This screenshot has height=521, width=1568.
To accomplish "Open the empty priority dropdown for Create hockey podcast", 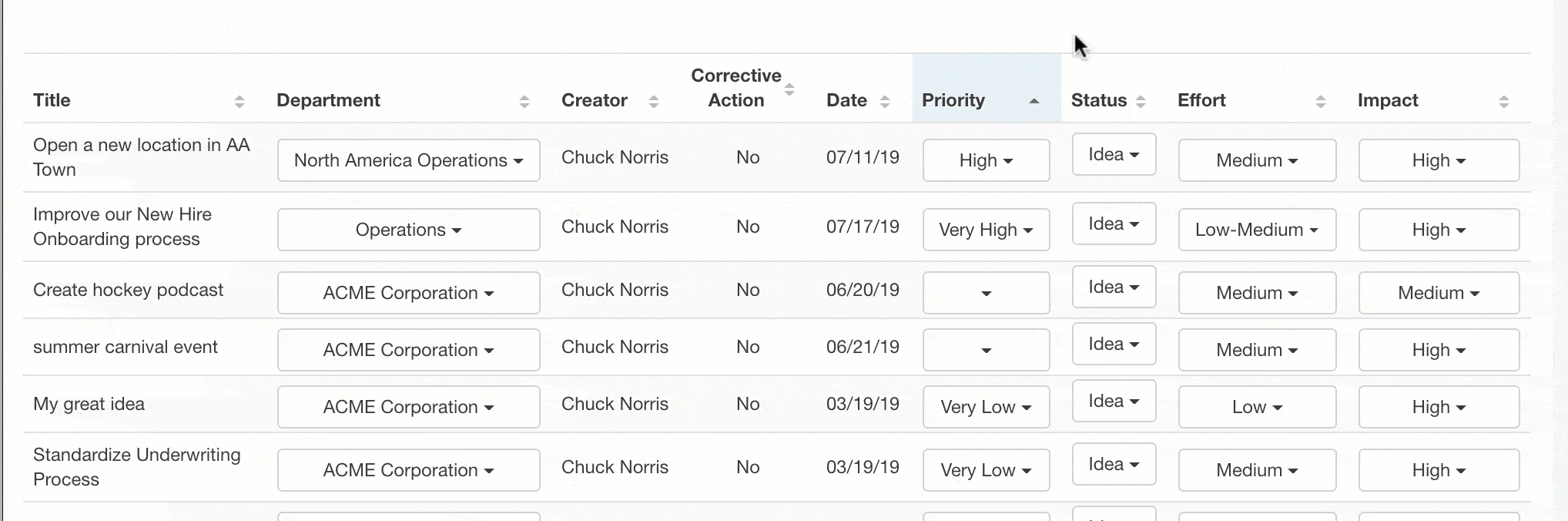I will 987,293.
